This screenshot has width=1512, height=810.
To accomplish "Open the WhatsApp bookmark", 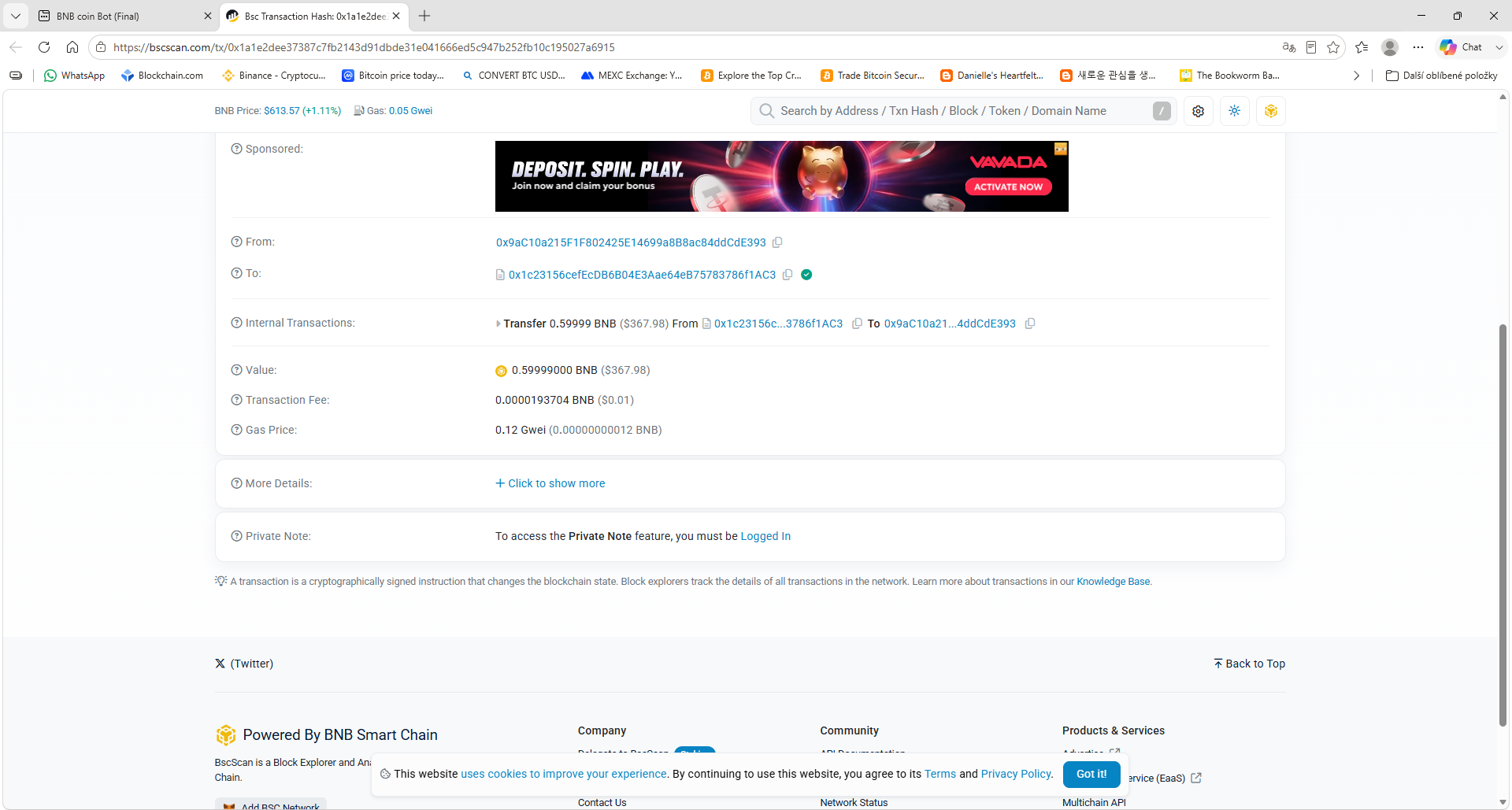I will pyautogui.click(x=74, y=76).
